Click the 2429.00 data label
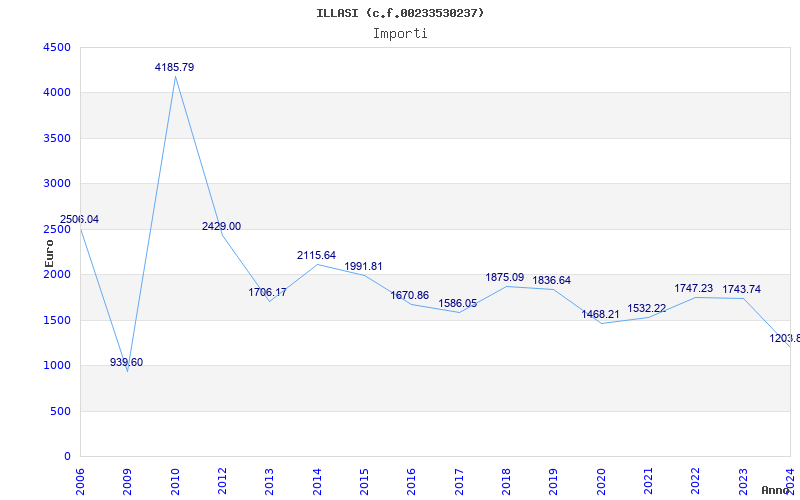800x500 pixels. 221,226
